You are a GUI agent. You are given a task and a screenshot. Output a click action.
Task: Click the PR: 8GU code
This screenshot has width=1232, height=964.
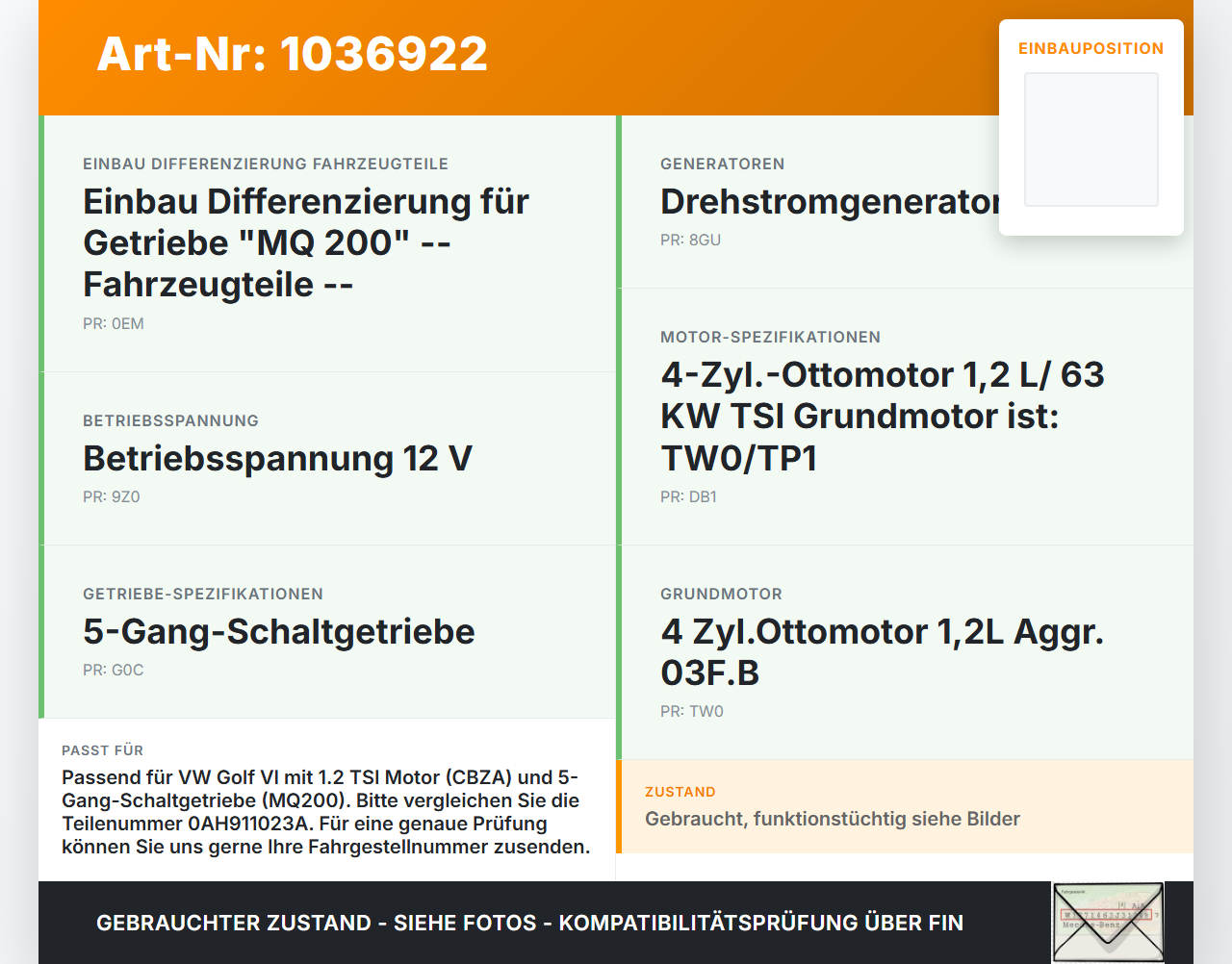pos(691,241)
